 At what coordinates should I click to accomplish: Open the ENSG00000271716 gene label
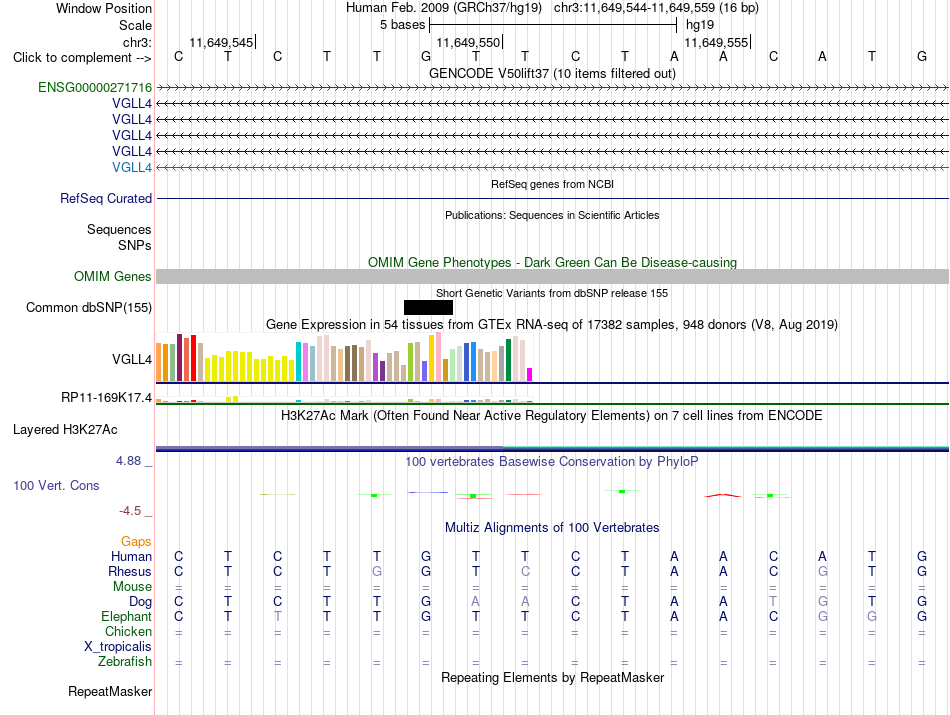[x=95, y=87]
